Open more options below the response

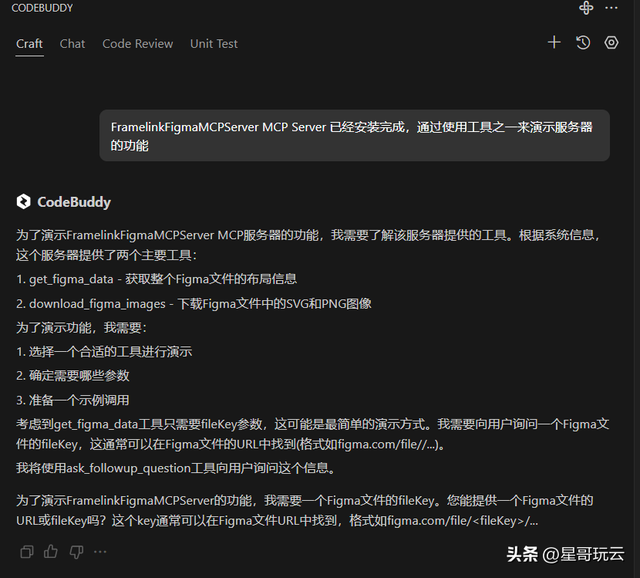(100, 552)
